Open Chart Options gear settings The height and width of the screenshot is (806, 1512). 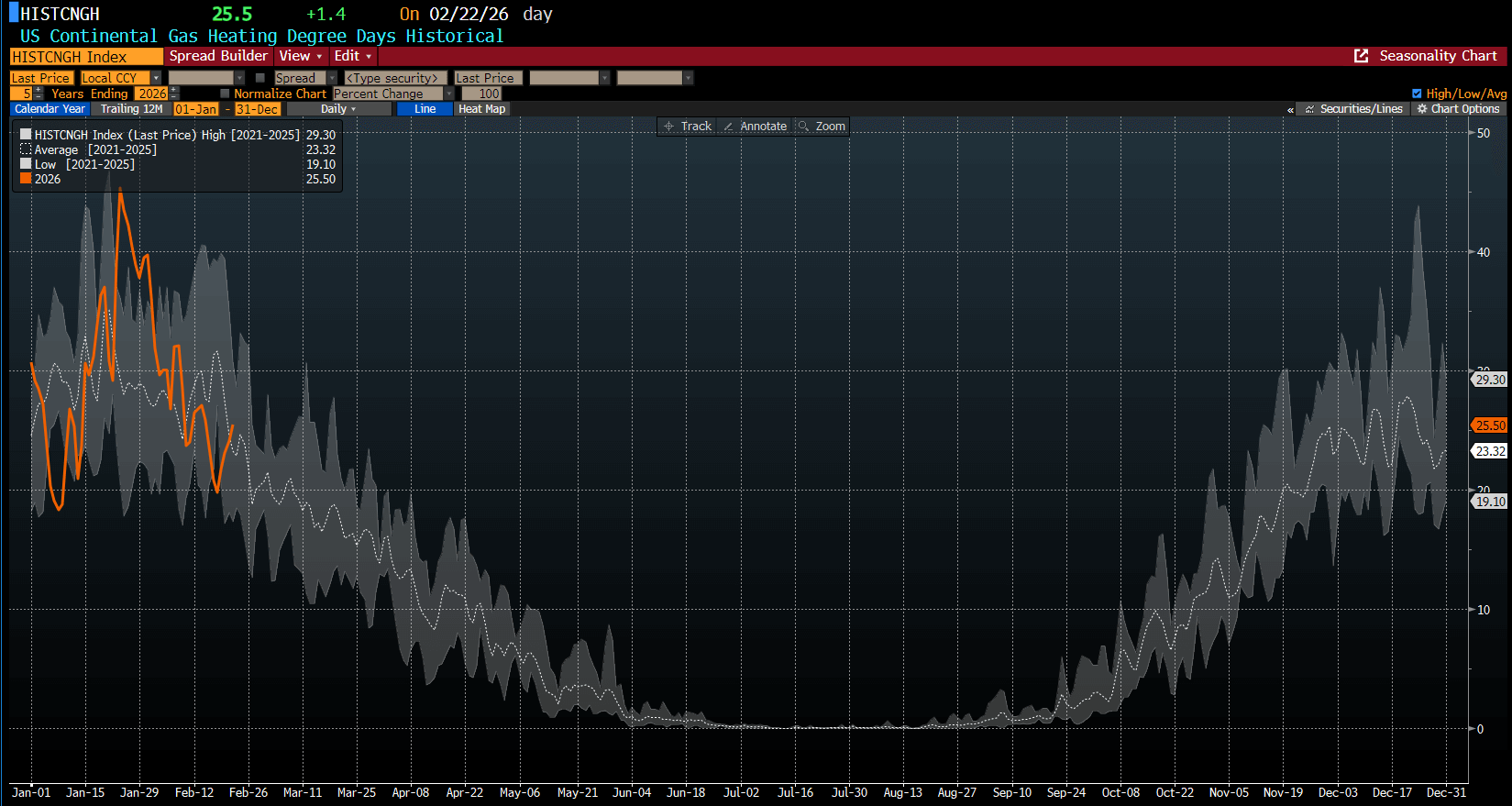point(1458,109)
